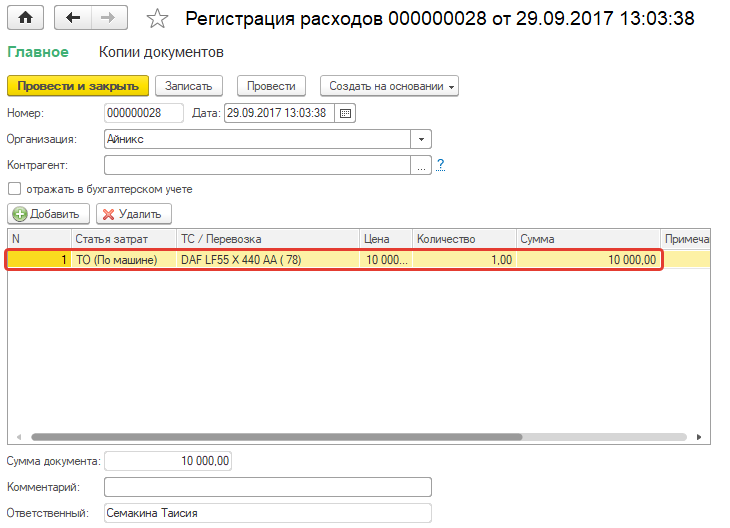Image resolution: width=730 pixels, height=528 pixels.
Task: Select the Количество cell 1,00
Action: tap(464, 260)
